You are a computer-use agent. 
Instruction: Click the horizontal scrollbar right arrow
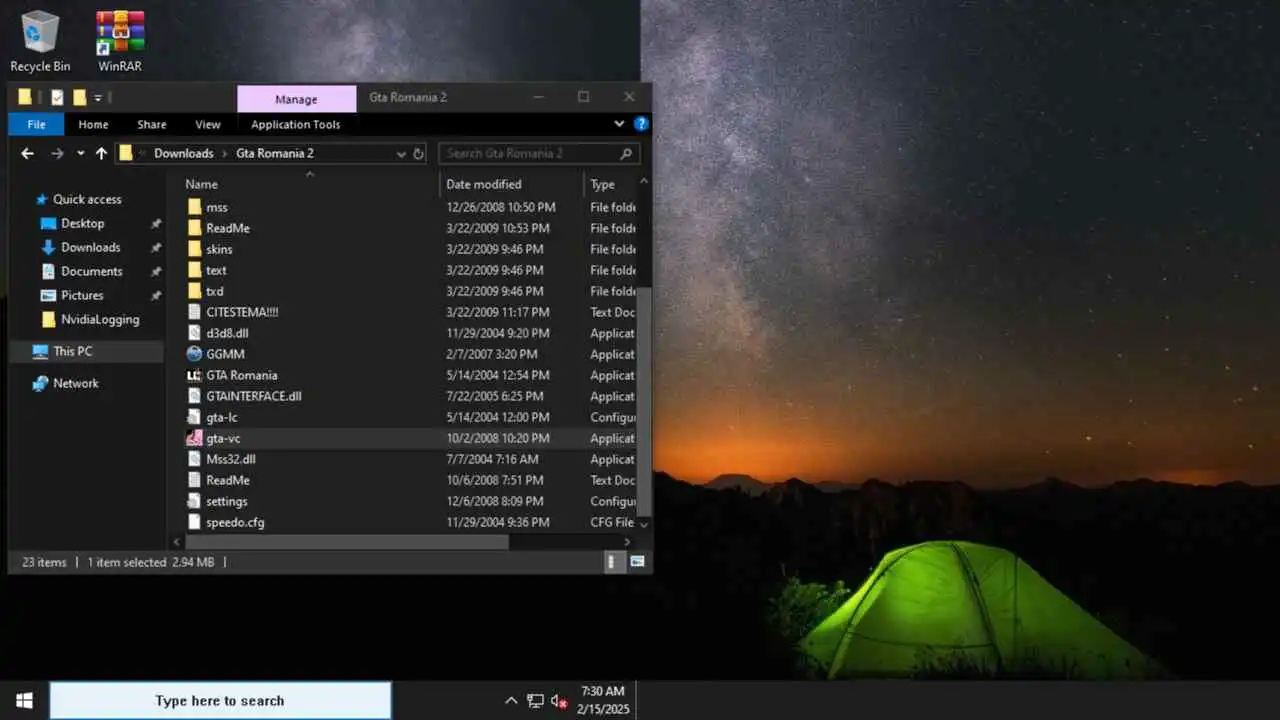tap(627, 542)
